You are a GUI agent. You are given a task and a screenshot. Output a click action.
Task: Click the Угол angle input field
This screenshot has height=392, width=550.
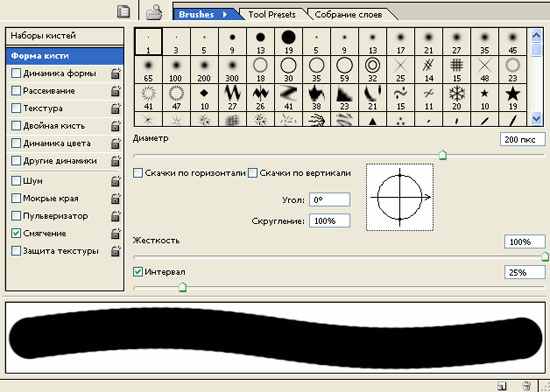[x=330, y=200]
